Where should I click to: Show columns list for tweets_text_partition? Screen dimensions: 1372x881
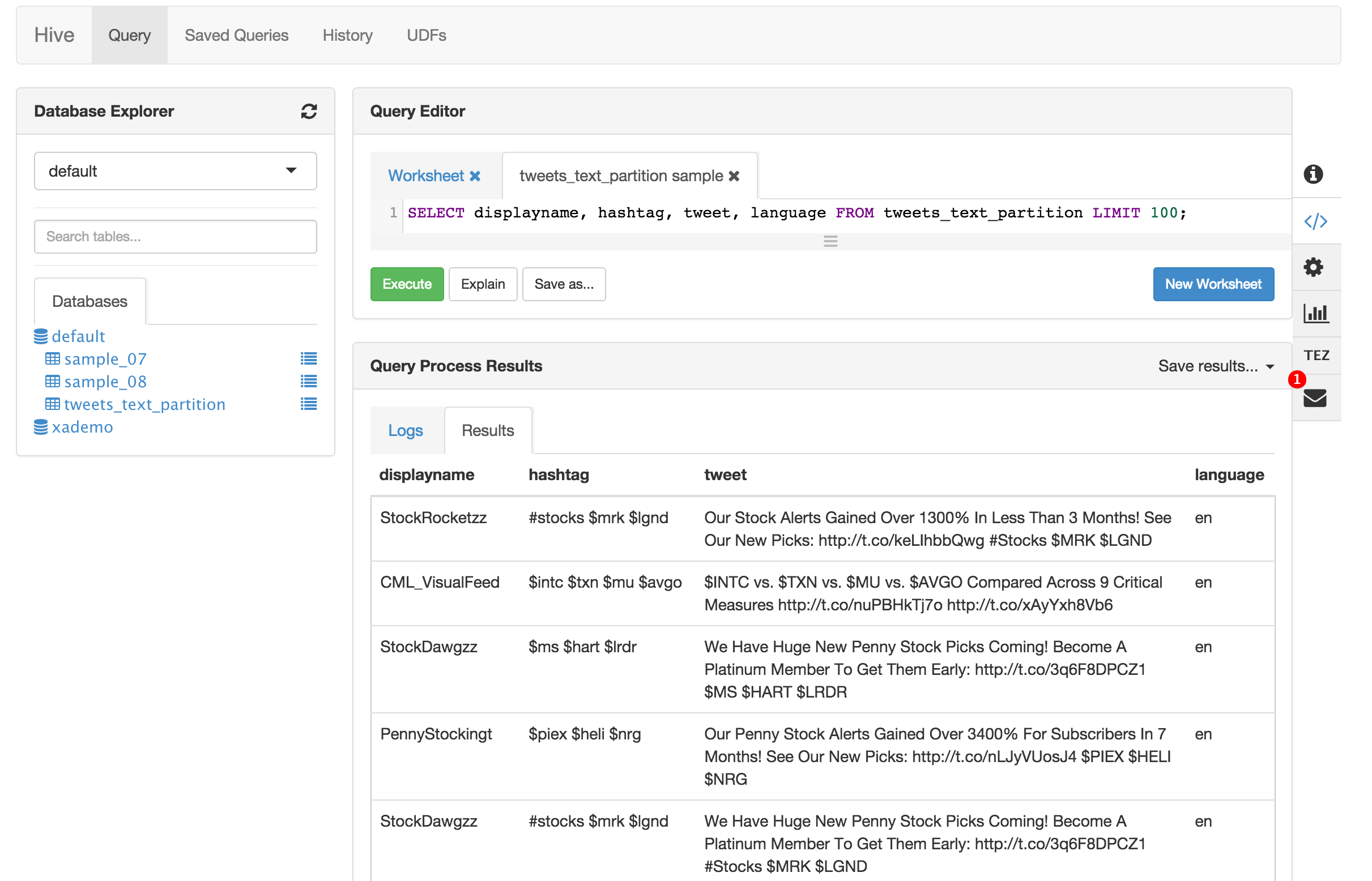click(309, 404)
